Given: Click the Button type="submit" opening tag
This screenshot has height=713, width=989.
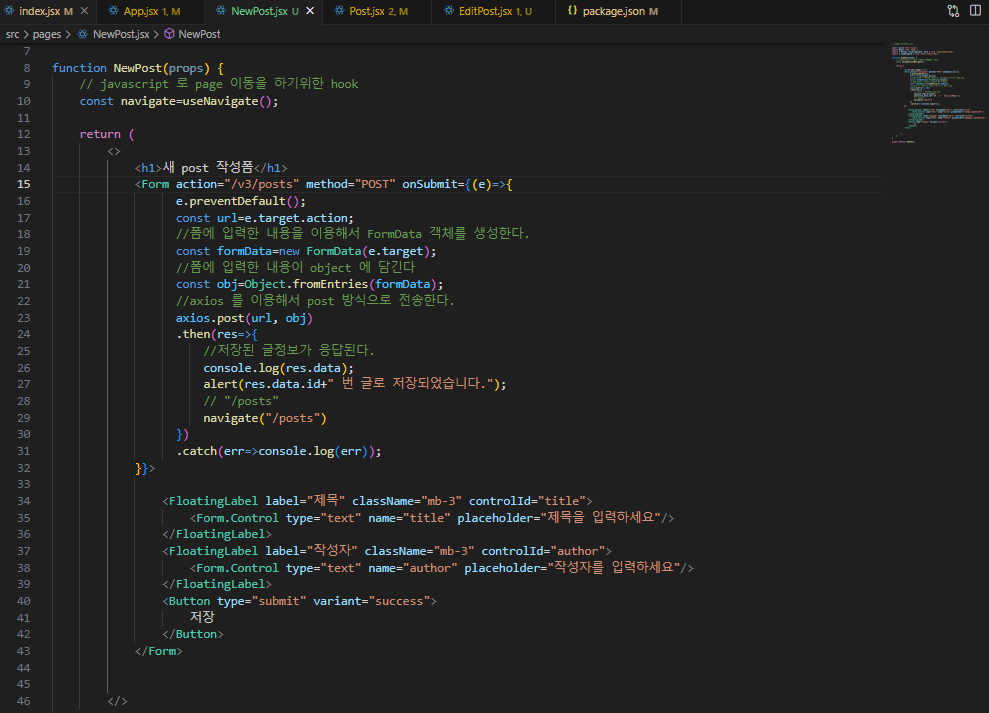Looking at the screenshot, I should tap(300, 601).
